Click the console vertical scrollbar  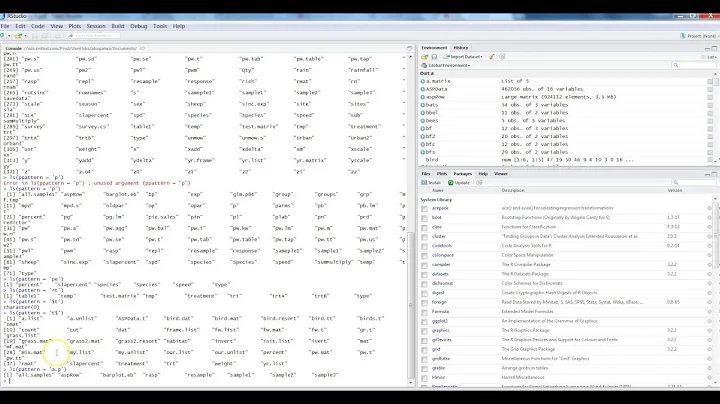(411, 305)
